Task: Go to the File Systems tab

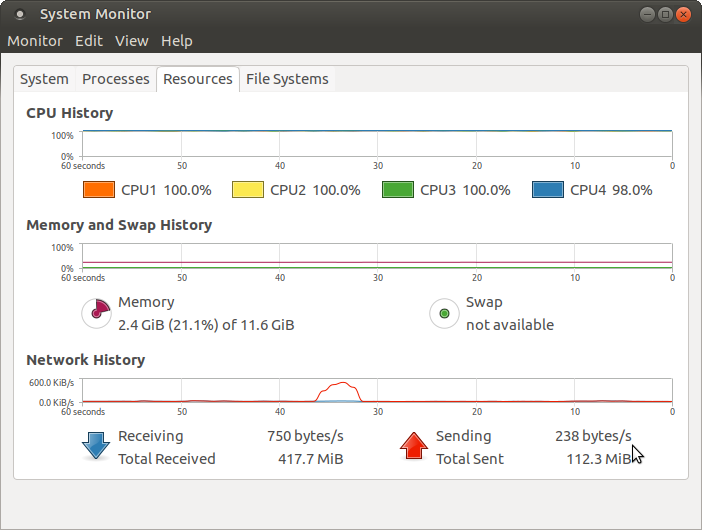Action: click(x=287, y=79)
